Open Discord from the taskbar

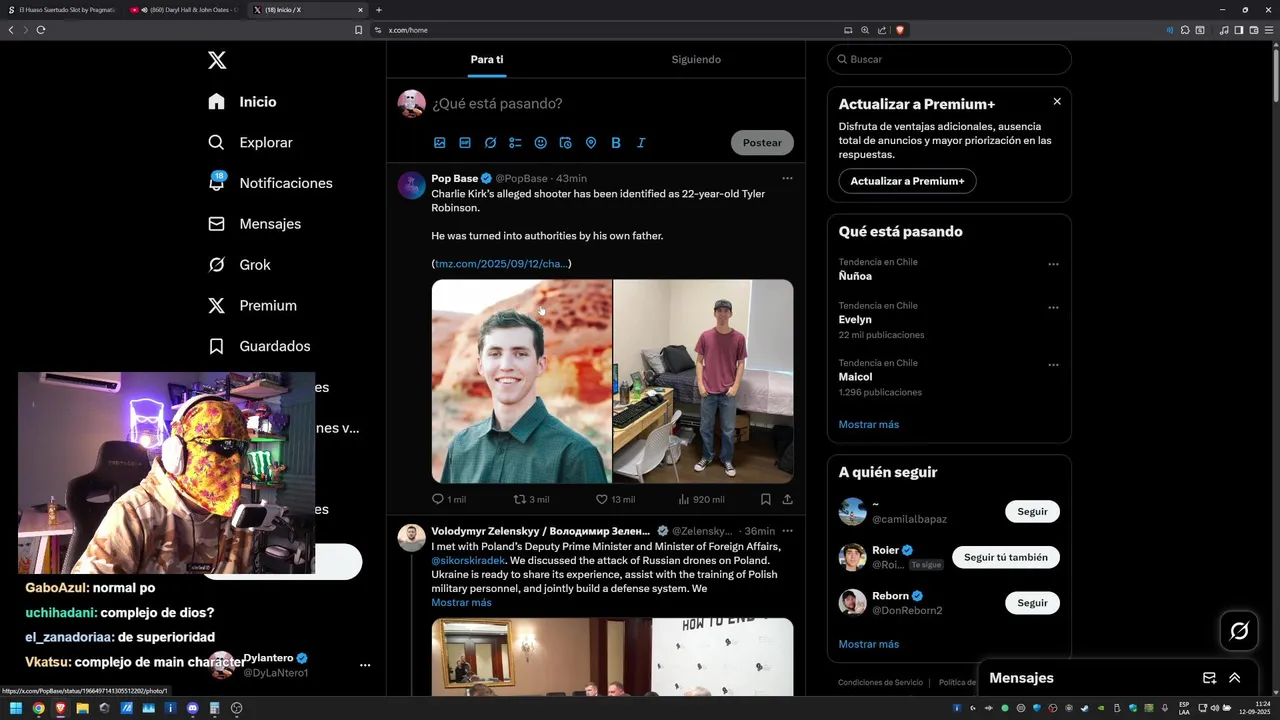(192, 708)
